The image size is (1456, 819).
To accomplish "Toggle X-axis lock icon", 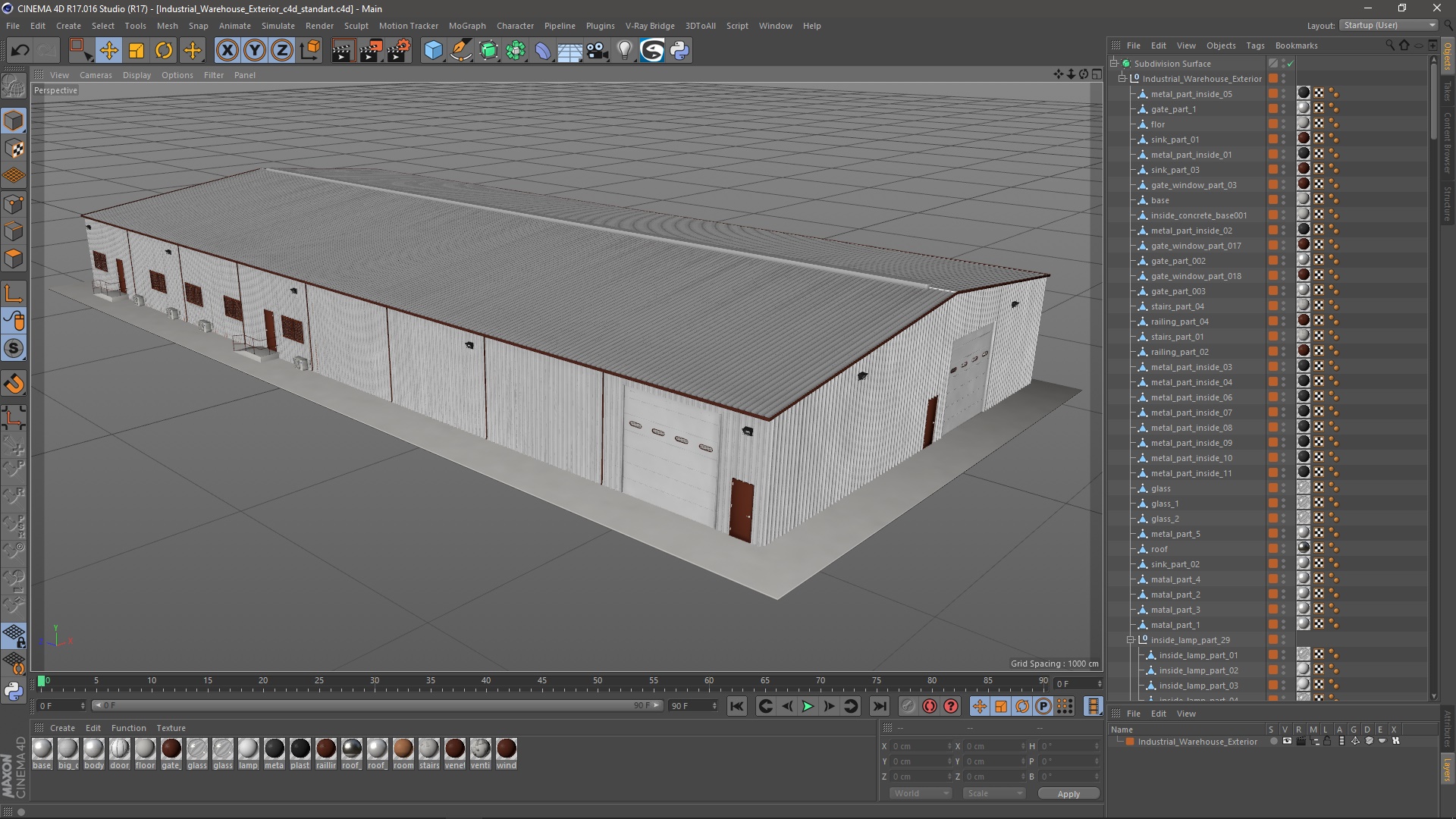I will [227, 51].
